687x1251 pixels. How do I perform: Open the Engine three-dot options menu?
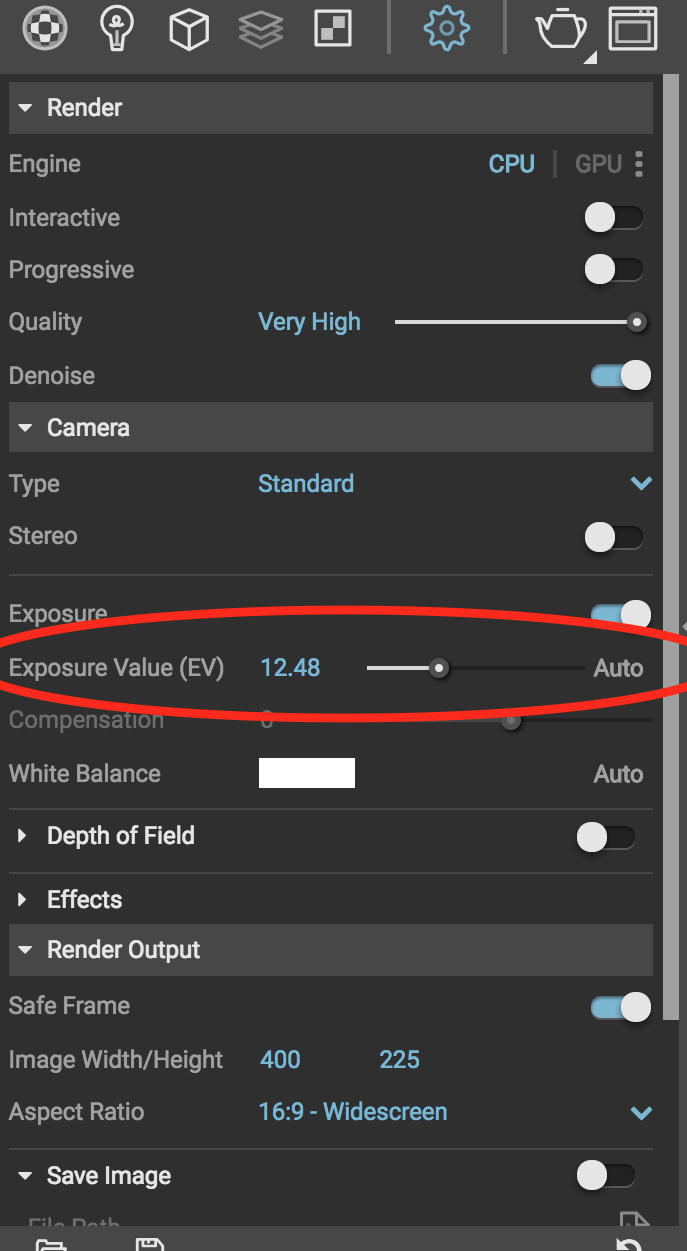tap(639, 164)
